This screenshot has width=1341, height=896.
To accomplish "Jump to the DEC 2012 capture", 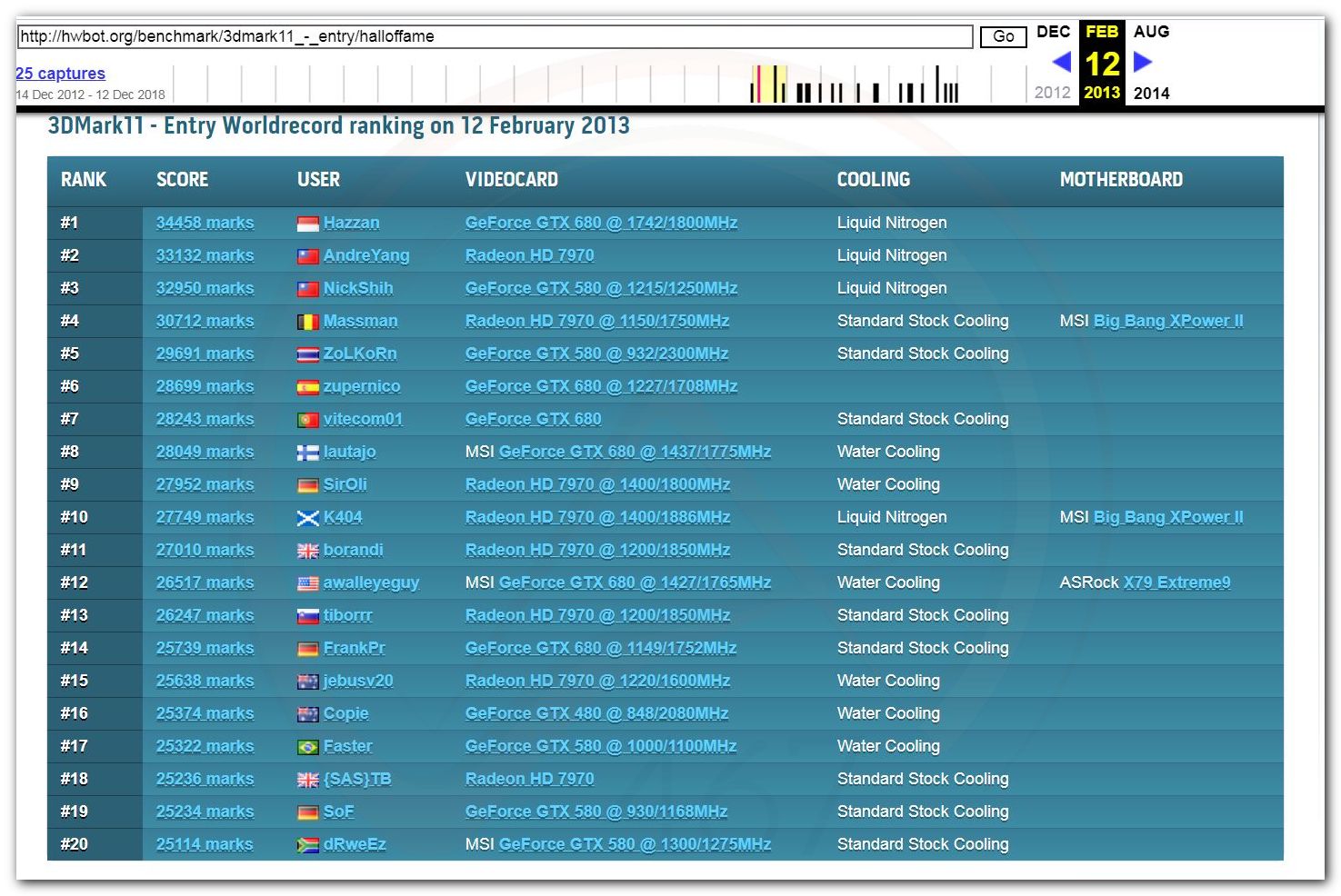I will click(x=1053, y=32).
